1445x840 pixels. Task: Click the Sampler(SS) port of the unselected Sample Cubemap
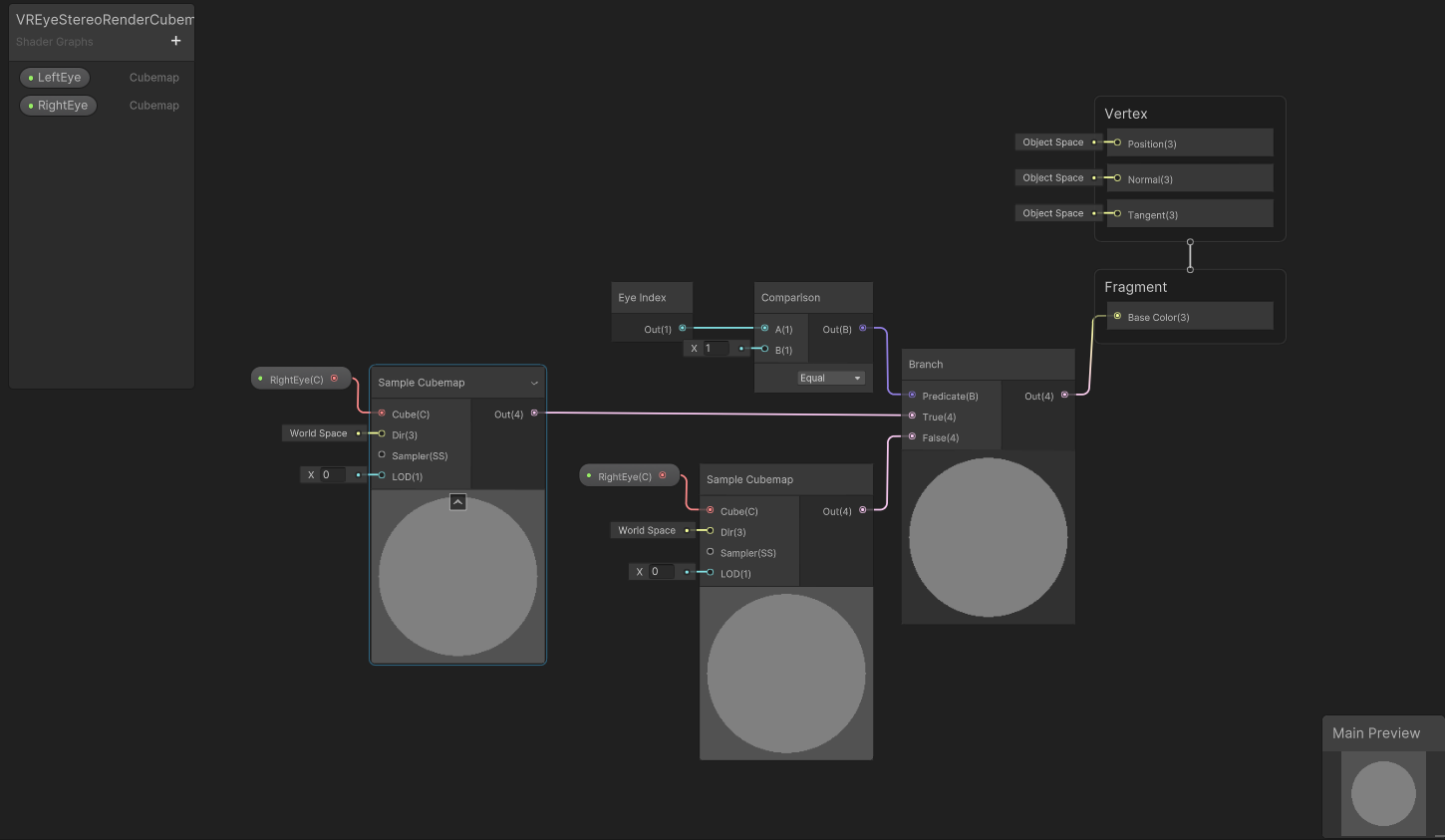pos(710,551)
